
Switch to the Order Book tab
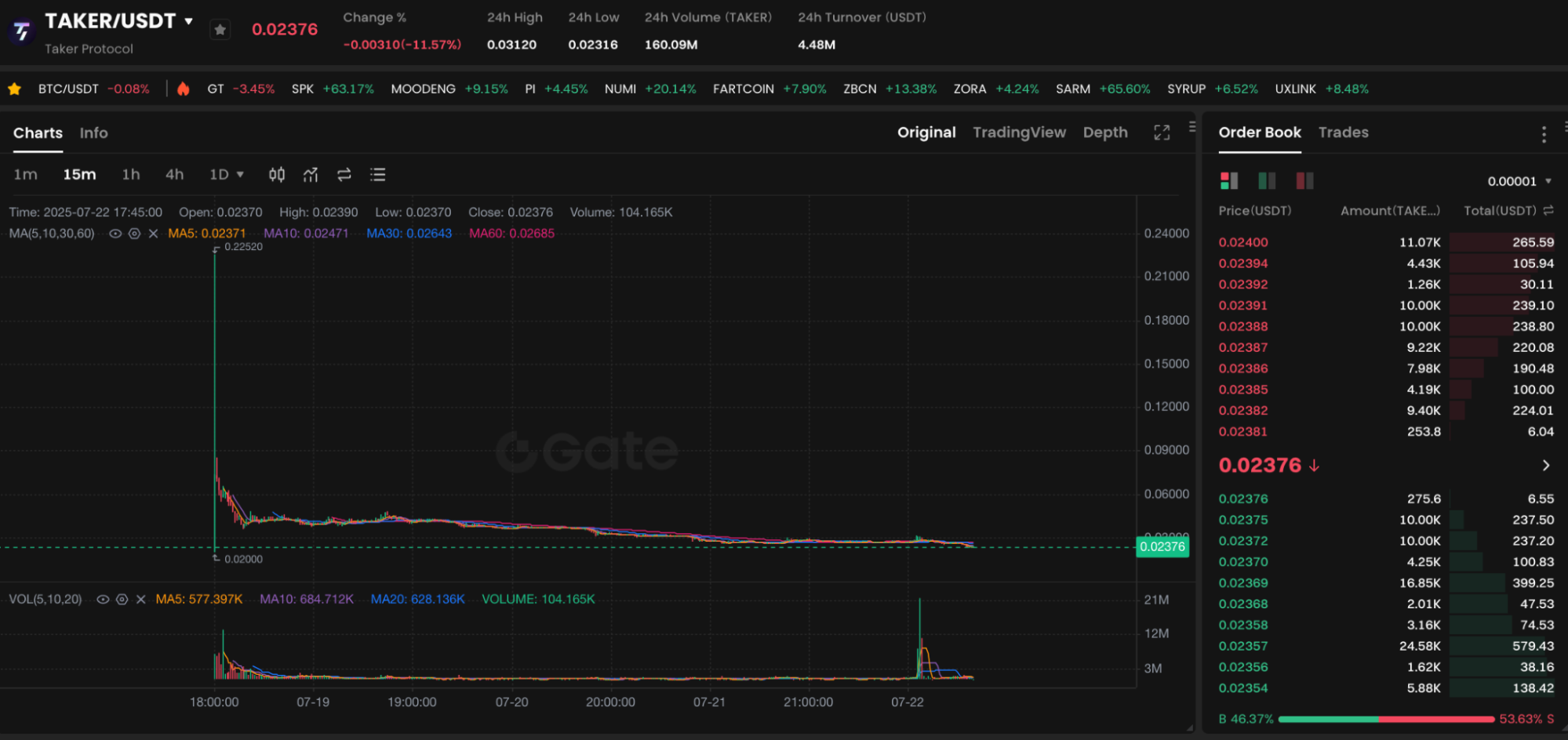pyautogui.click(x=1260, y=132)
